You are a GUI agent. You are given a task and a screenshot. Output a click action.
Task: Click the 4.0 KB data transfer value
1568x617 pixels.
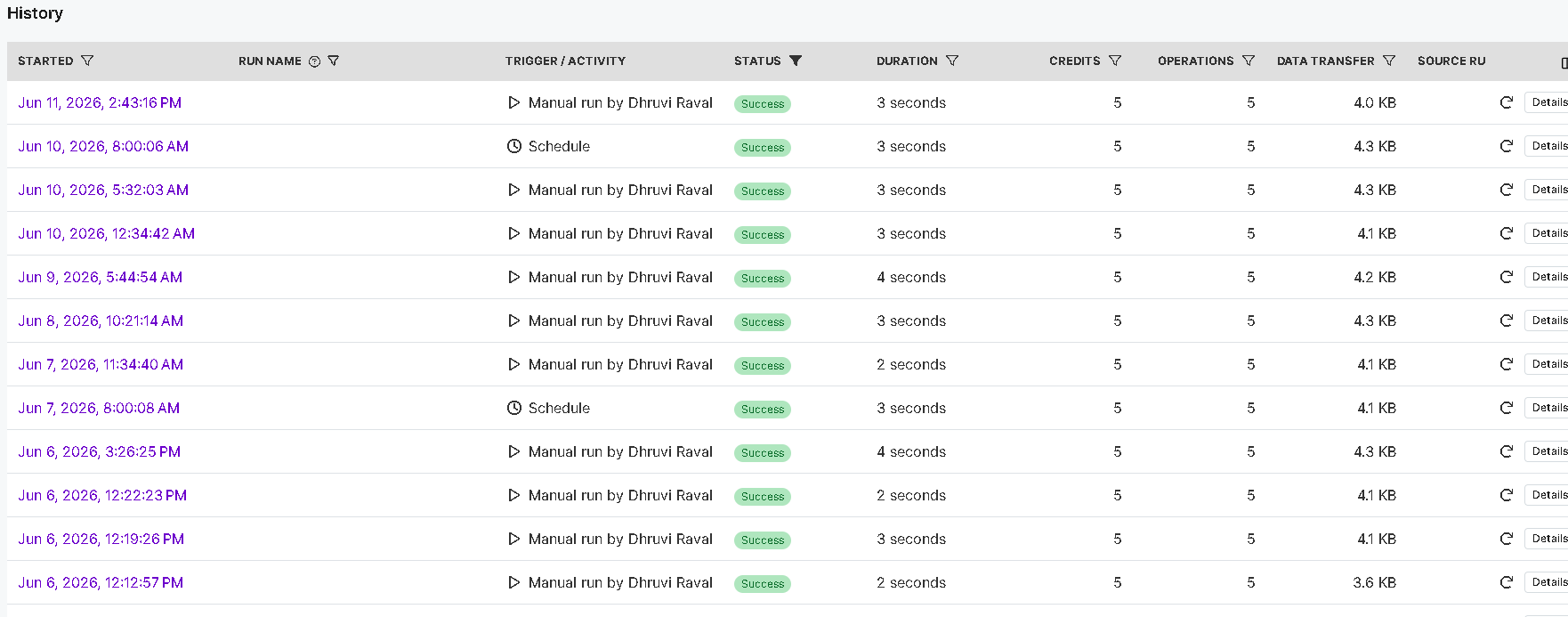[1374, 102]
